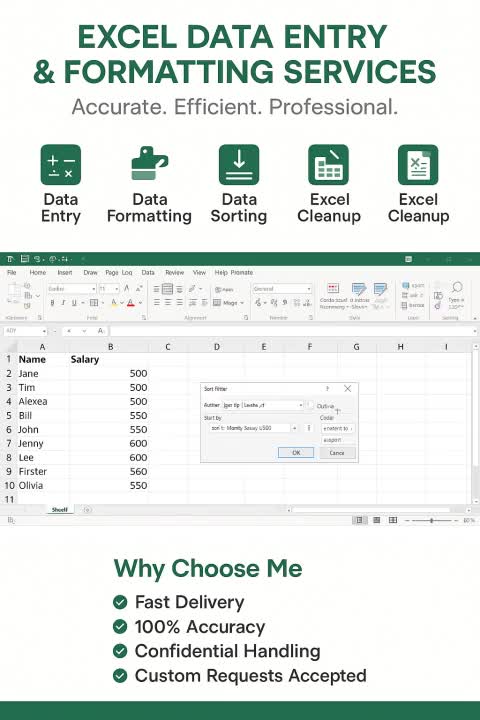
Task: Click the Save icon in title bar
Action: 25,259
